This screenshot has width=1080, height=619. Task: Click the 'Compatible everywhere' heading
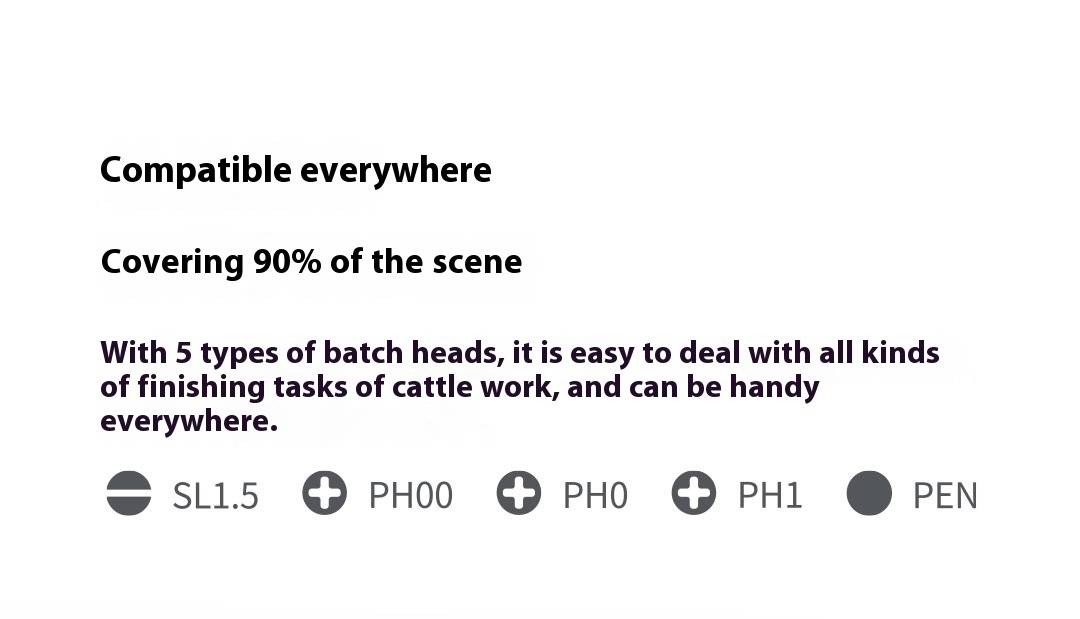click(295, 170)
